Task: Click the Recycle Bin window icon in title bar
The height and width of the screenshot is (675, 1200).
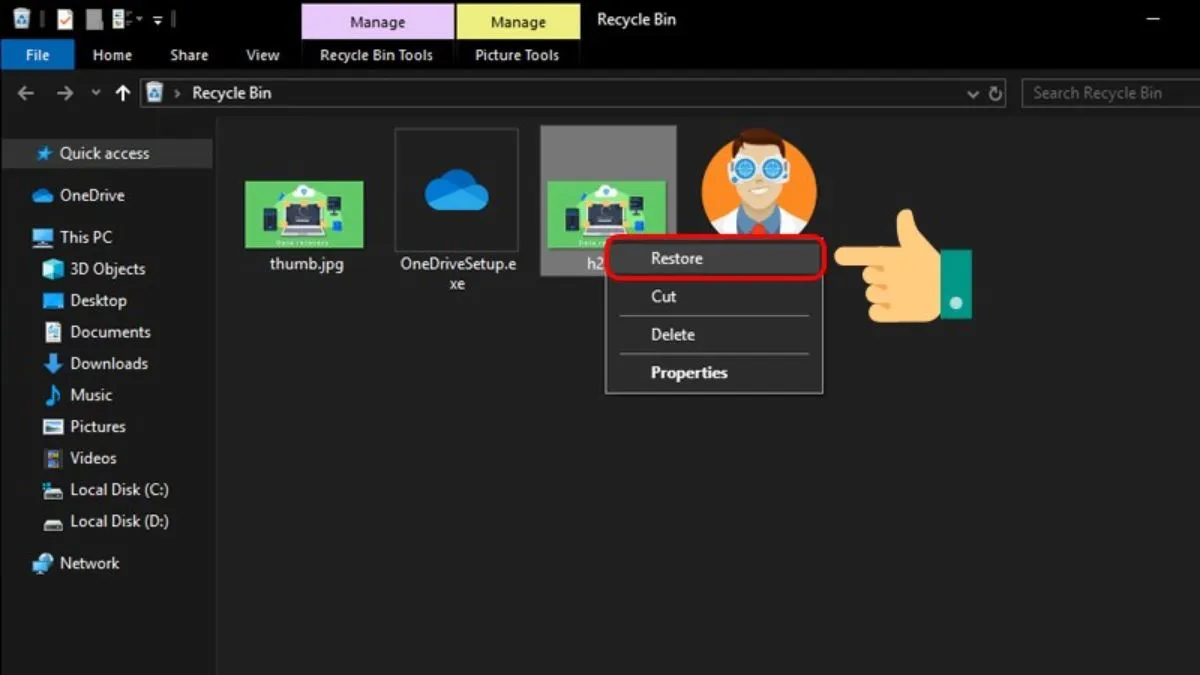Action: coord(20,18)
